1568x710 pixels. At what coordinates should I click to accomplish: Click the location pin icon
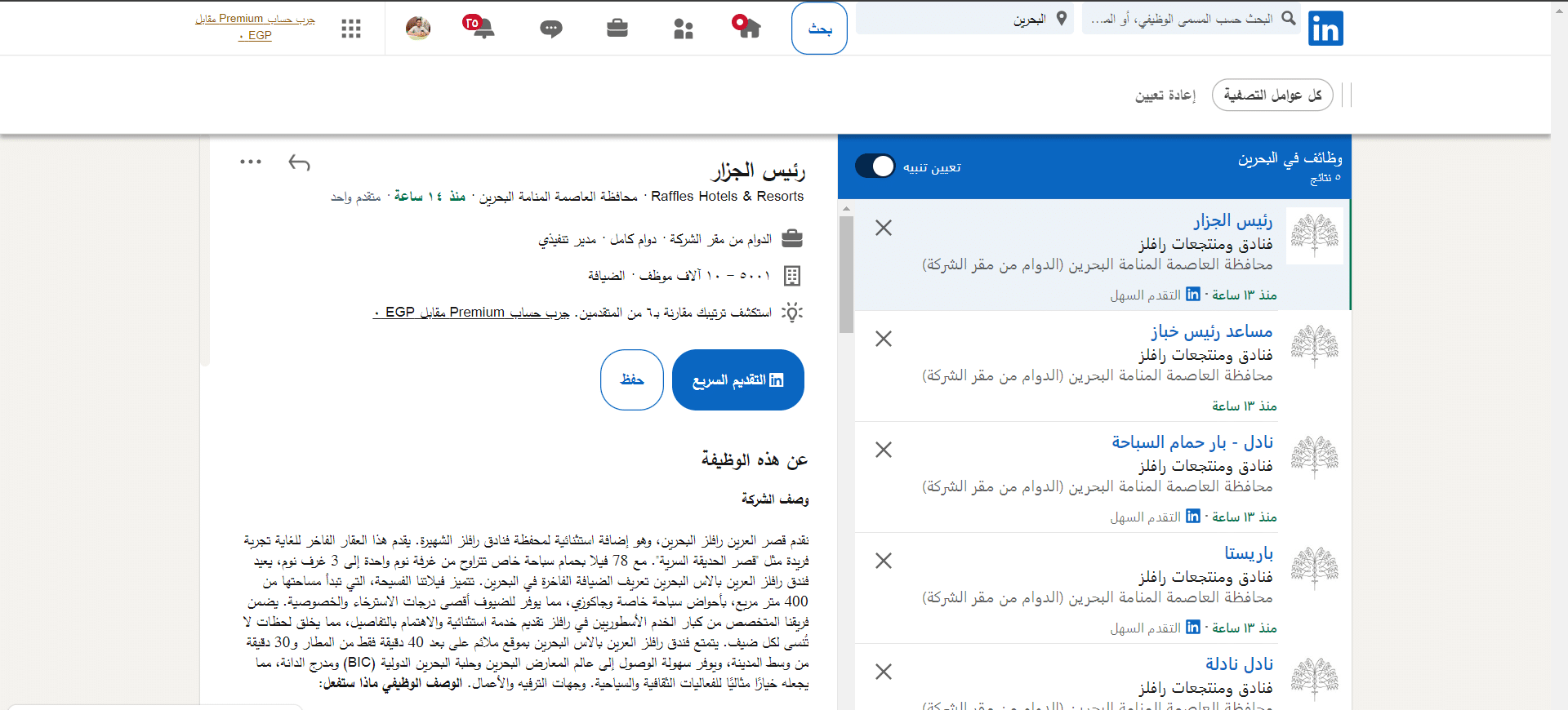pyautogui.click(x=1061, y=18)
